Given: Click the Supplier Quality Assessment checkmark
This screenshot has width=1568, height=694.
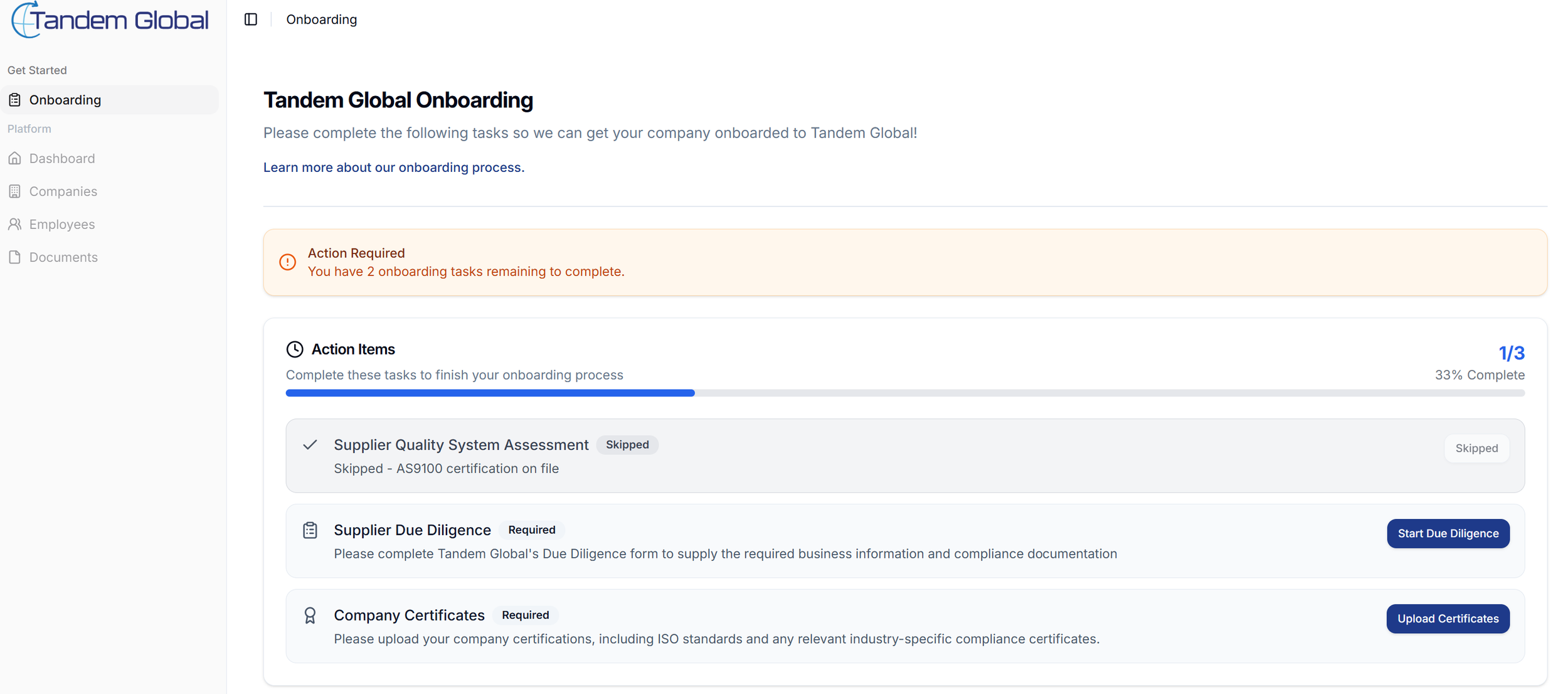Looking at the screenshot, I should pyautogui.click(x=310, y=445).
